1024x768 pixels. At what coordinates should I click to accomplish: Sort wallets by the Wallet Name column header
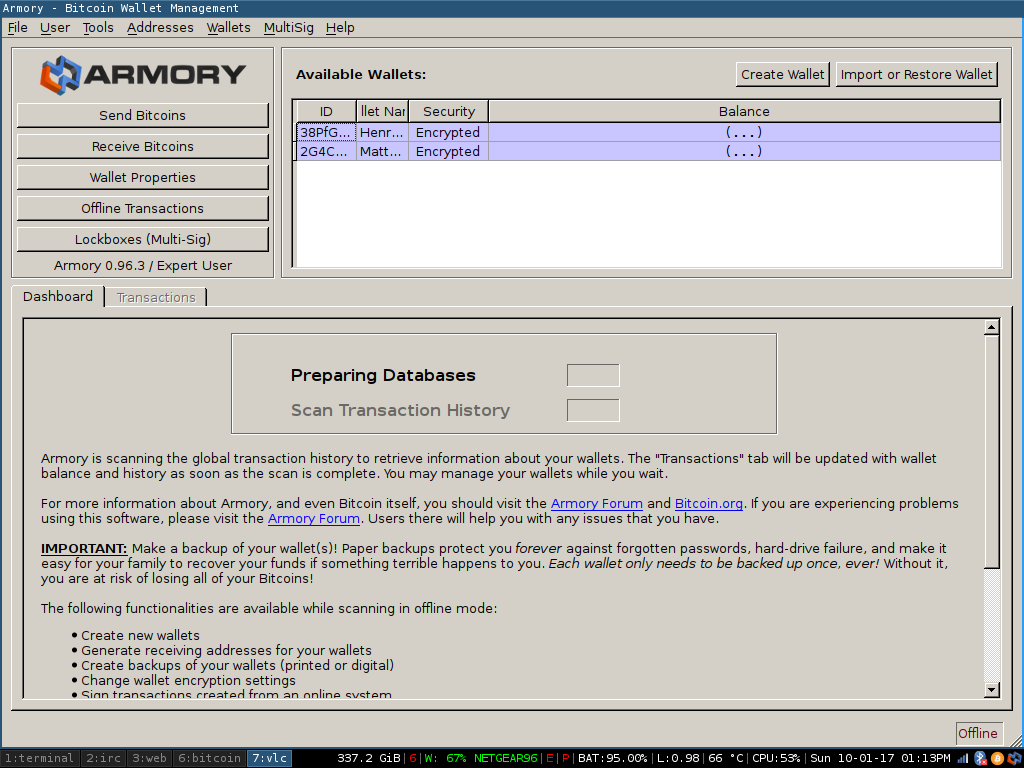[383, 112]
